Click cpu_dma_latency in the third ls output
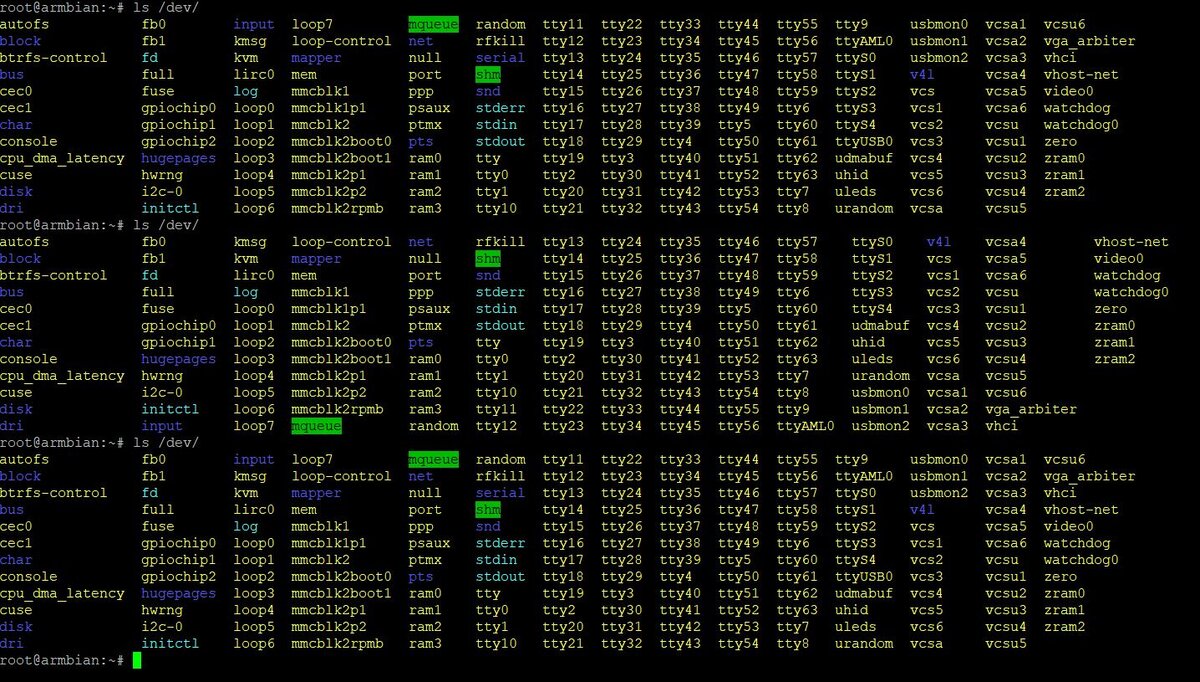 click(62, 593)
